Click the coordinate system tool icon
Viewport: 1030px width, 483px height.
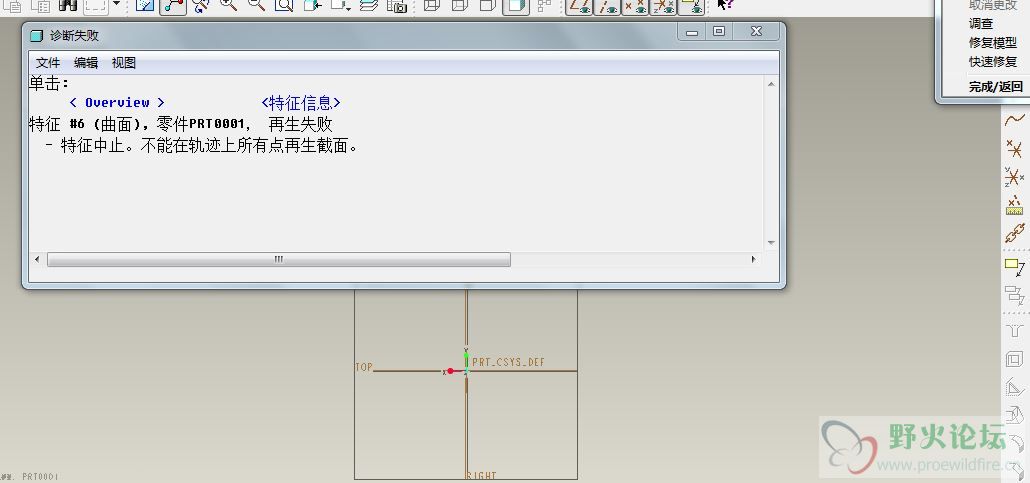click(x=1014, y=177)
